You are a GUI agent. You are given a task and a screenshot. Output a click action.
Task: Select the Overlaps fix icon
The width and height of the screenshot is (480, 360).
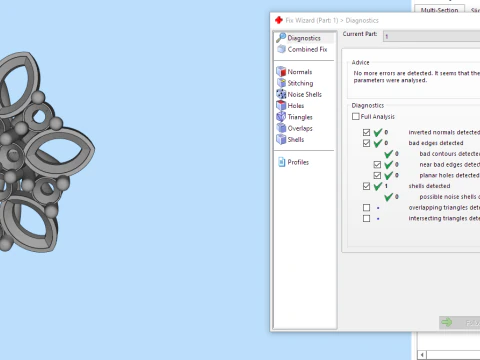click(x=281, y=128)
